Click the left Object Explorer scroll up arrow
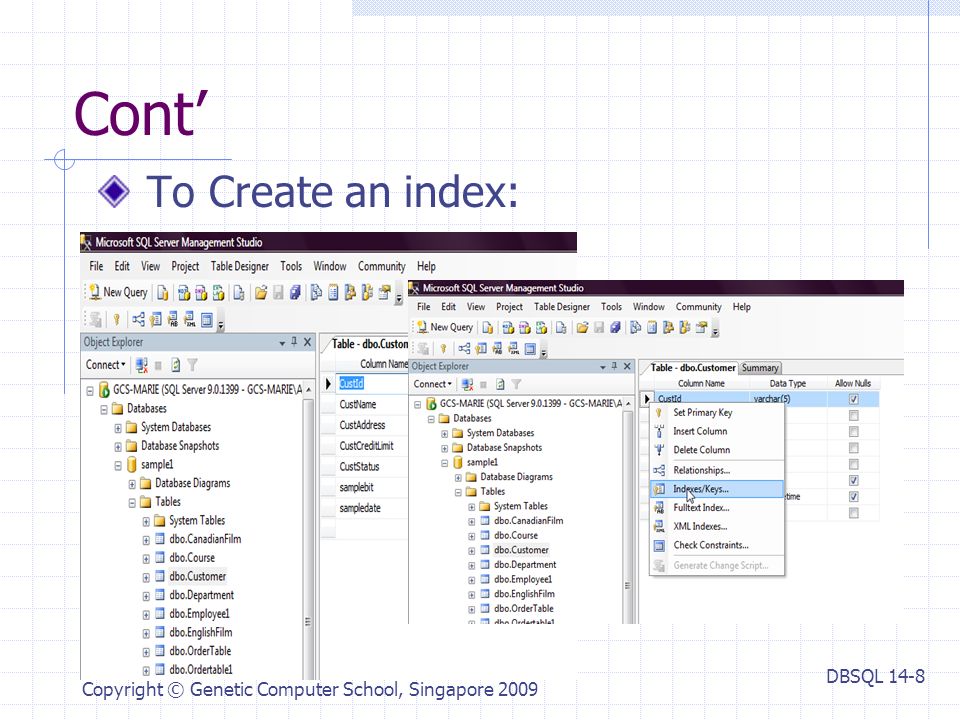Viewport: 960px width, 720px height. pyautogui.click(x=308, y=390)
